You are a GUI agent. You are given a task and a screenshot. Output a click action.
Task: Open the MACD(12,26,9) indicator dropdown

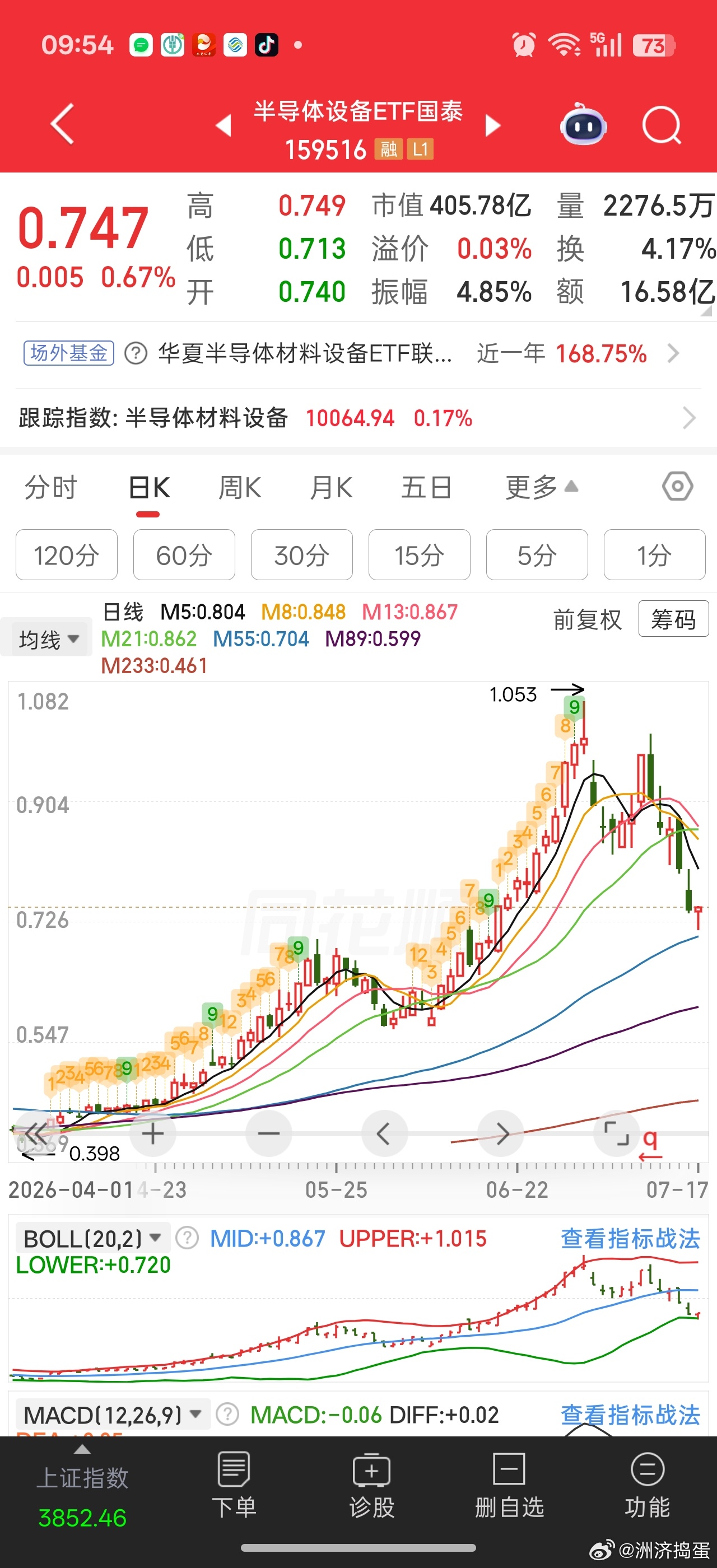(113, 1415)
